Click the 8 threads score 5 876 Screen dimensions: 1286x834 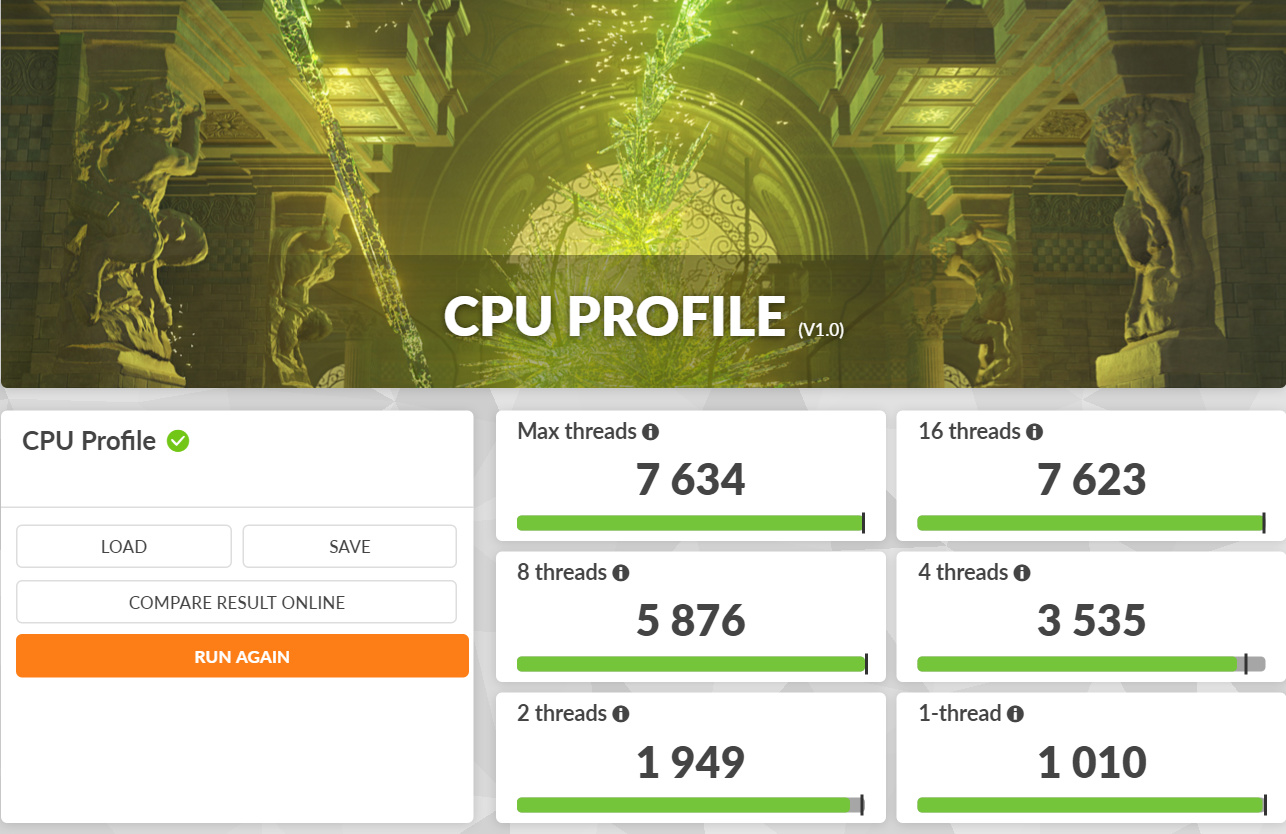(691, 621)
